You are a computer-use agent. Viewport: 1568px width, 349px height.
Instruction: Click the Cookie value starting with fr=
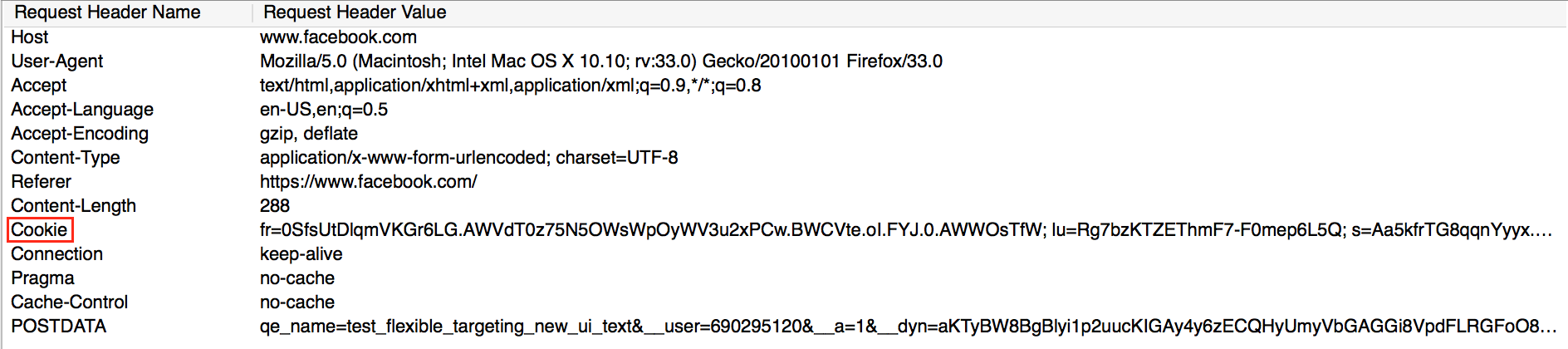click(x=905, y=230)
